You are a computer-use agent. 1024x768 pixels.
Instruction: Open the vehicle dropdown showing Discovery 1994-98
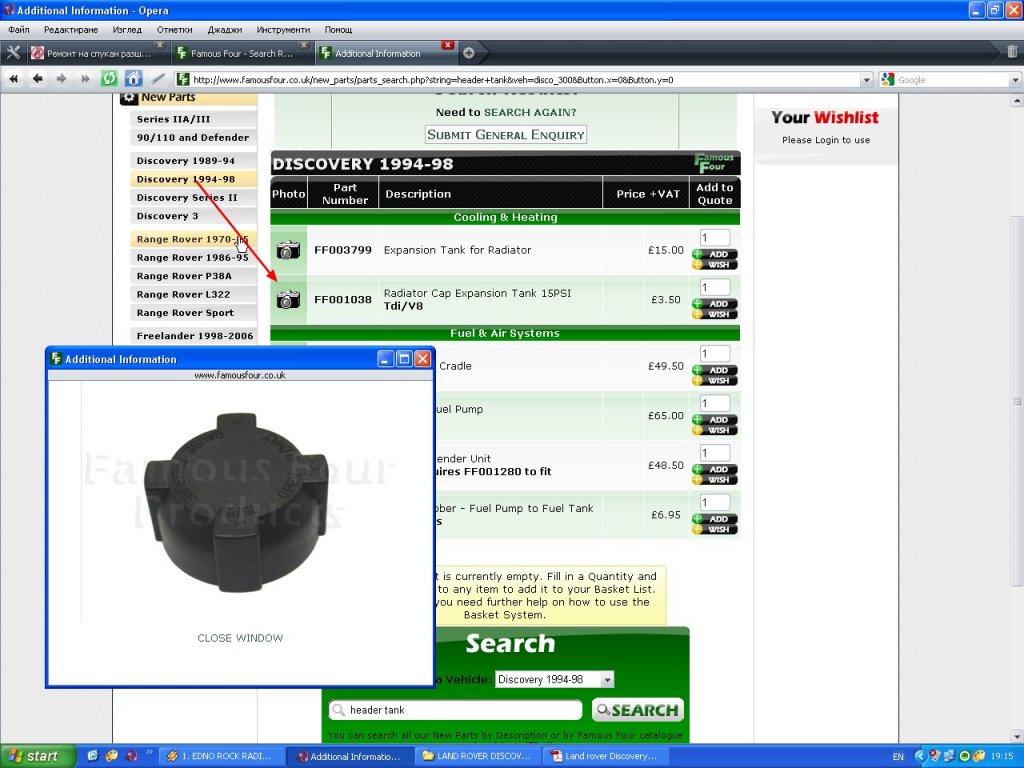click(x=554, y=679)
